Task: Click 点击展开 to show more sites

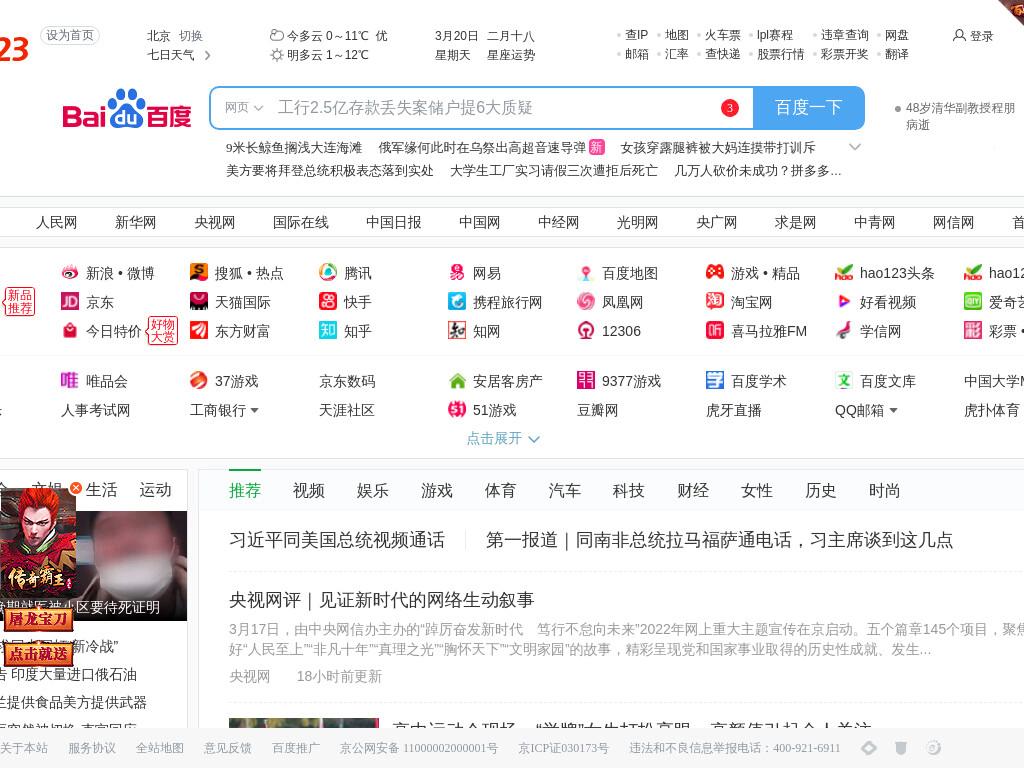Action: click(503, 438)
